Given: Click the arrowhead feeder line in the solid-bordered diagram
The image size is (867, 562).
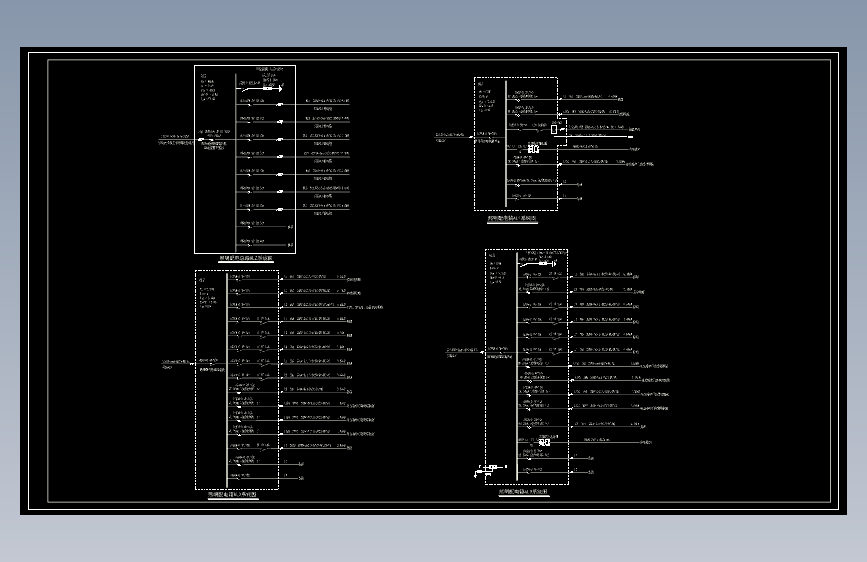Looking at the screenshot, I should [x=261, y=88].
